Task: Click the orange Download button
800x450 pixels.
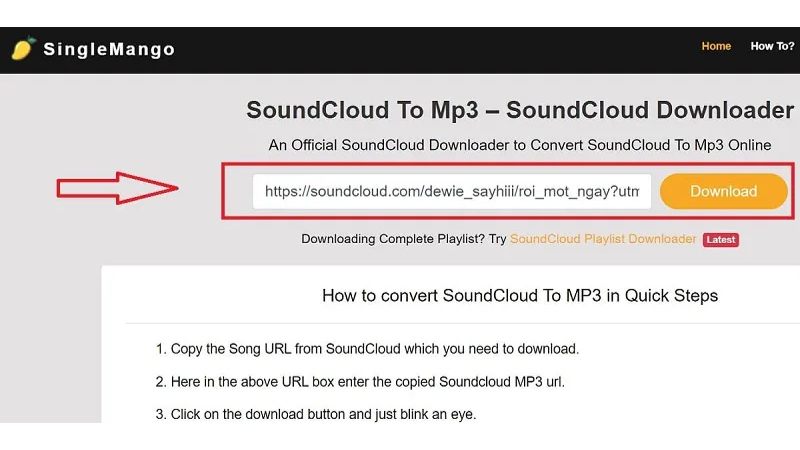Action: click(x=723, y=191)
